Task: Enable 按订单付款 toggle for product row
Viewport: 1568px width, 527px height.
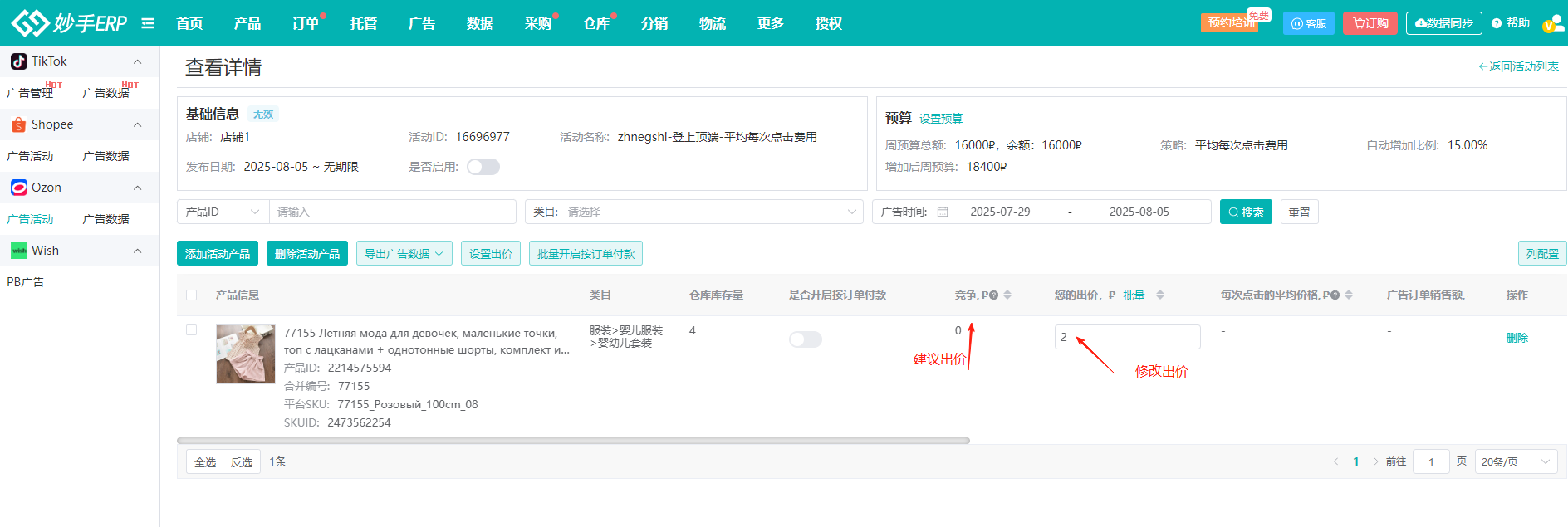Action: [x=805, y=339]
